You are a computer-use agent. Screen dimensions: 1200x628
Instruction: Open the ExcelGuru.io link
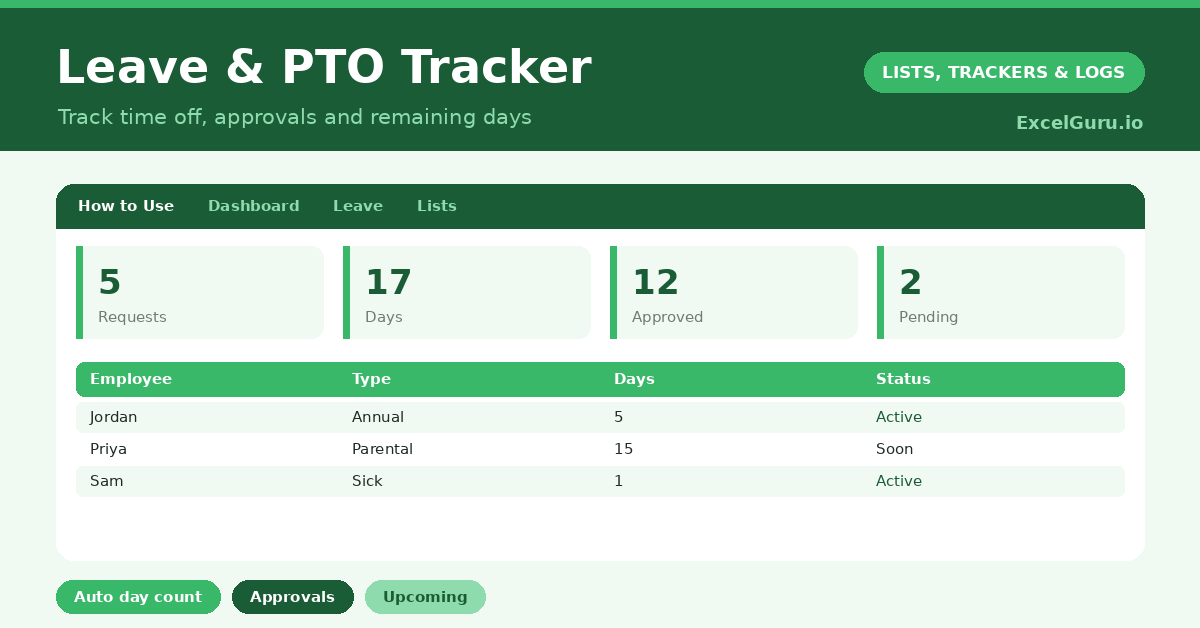point(1079,123)
